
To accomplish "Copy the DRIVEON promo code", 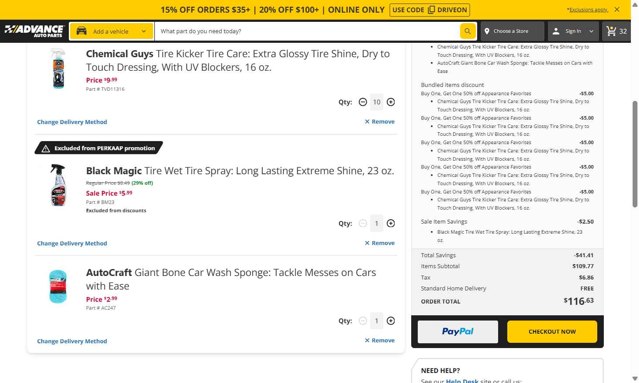I will click(430, 10).
